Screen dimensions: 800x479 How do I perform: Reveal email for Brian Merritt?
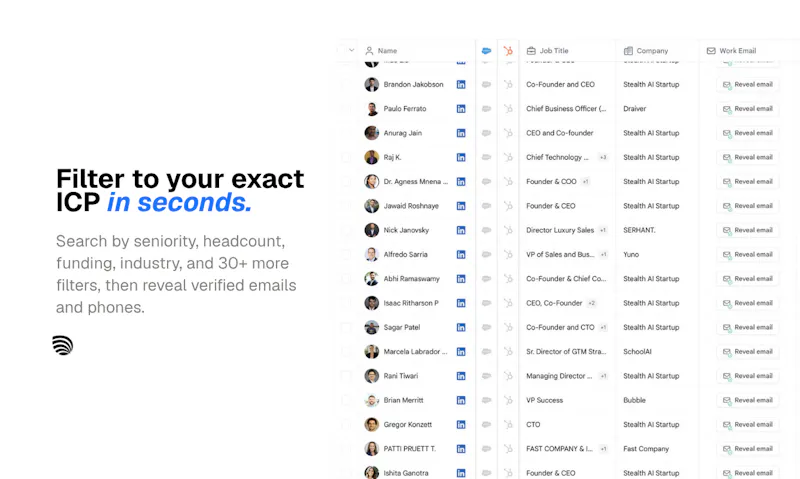(747, 400)
